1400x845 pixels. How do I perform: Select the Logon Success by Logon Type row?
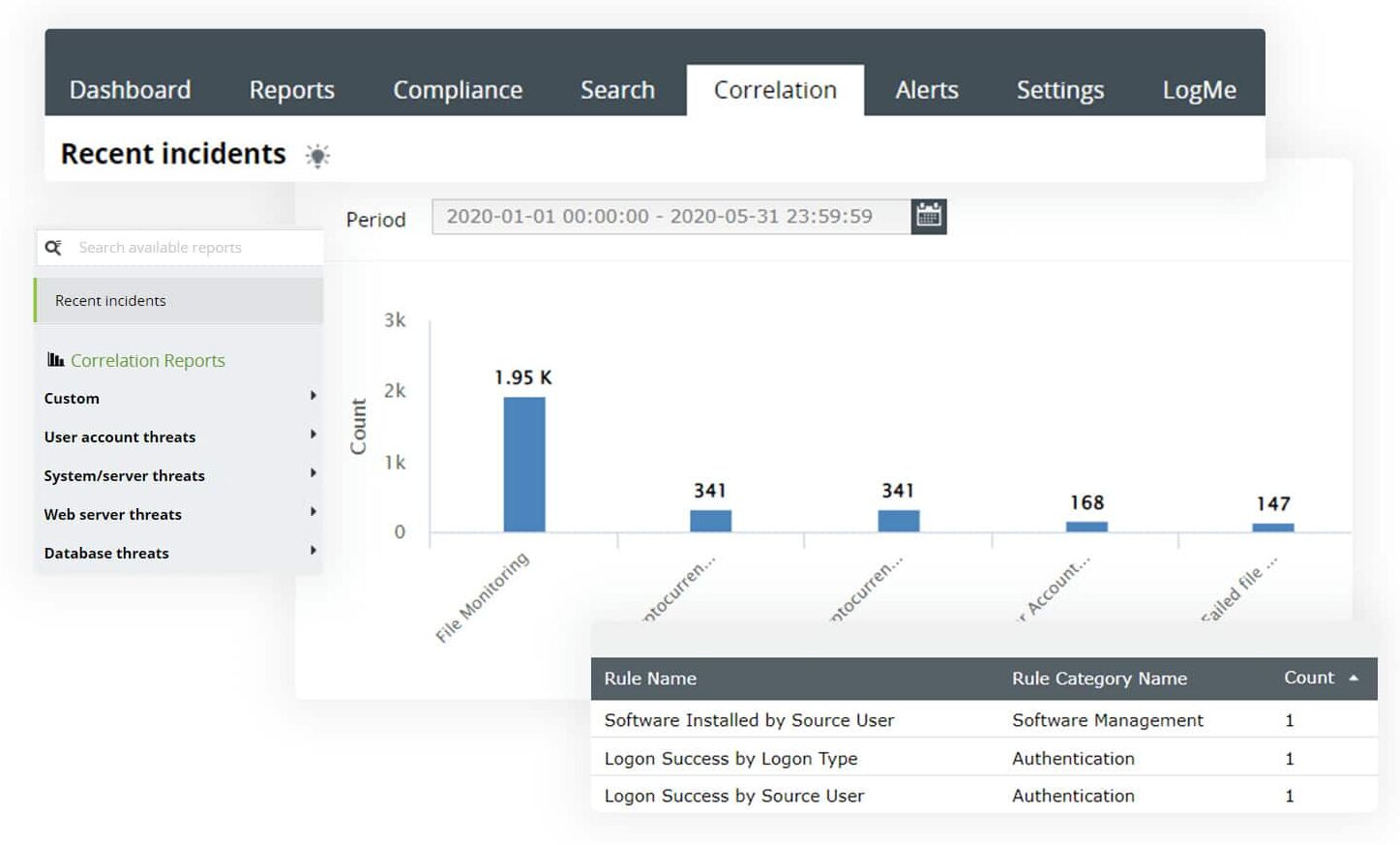click(x=730, y=758)
